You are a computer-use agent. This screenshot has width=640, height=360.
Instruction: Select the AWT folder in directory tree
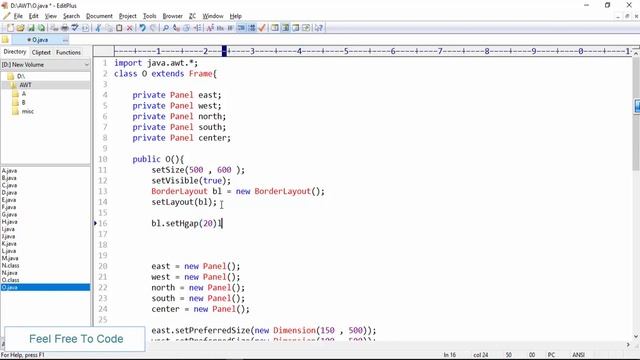[25, 85]
